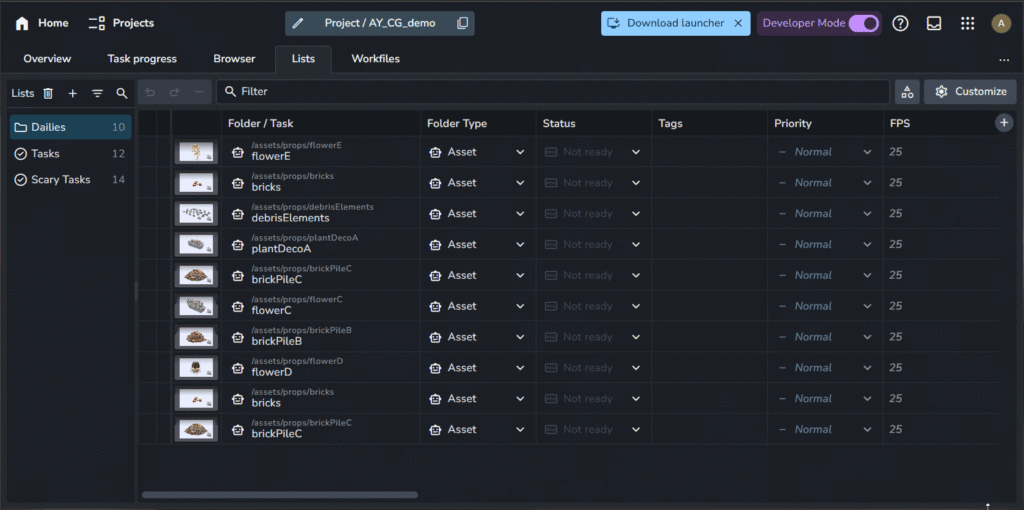Open the flowerE thumbnail
This screenshot has height=510, width=1024.
pyautogui.click(x=196, y=152)
